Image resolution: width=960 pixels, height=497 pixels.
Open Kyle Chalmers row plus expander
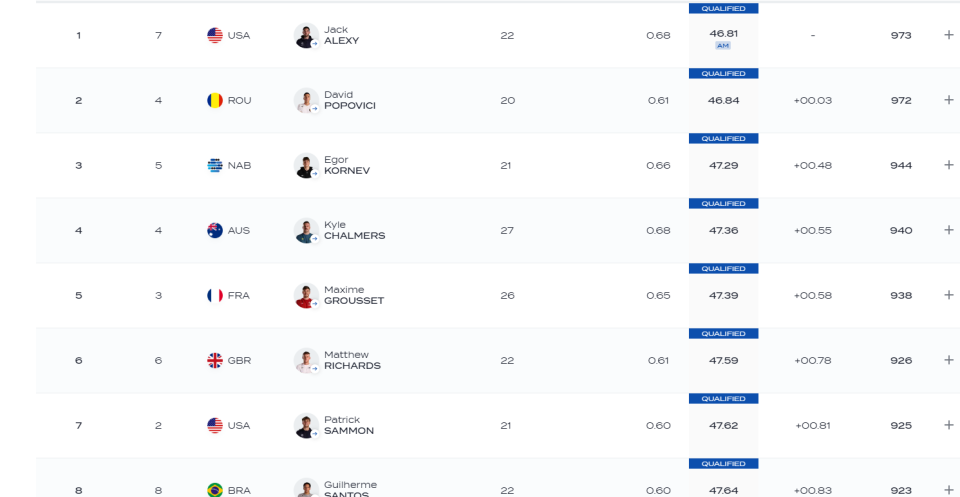948,230
